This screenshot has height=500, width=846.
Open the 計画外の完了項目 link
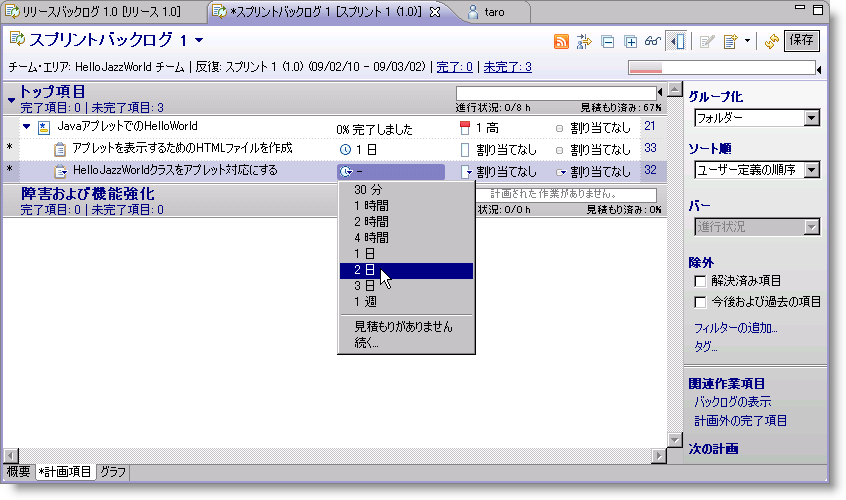point(740,421)
